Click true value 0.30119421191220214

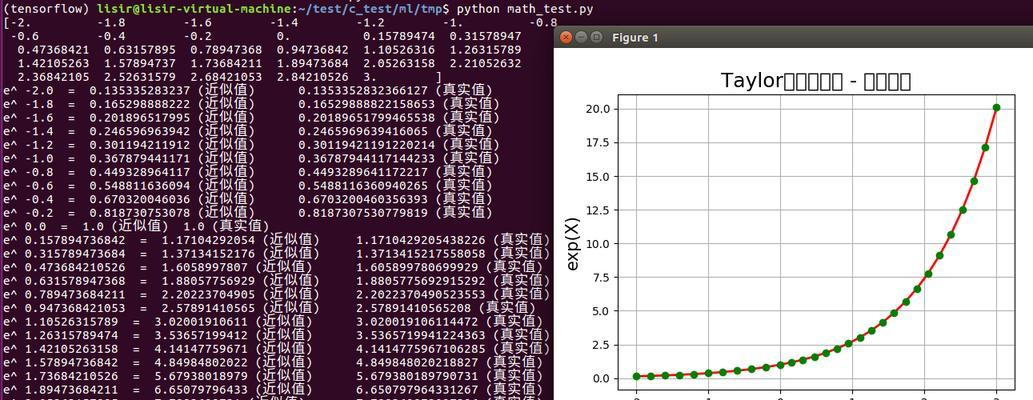368,145
